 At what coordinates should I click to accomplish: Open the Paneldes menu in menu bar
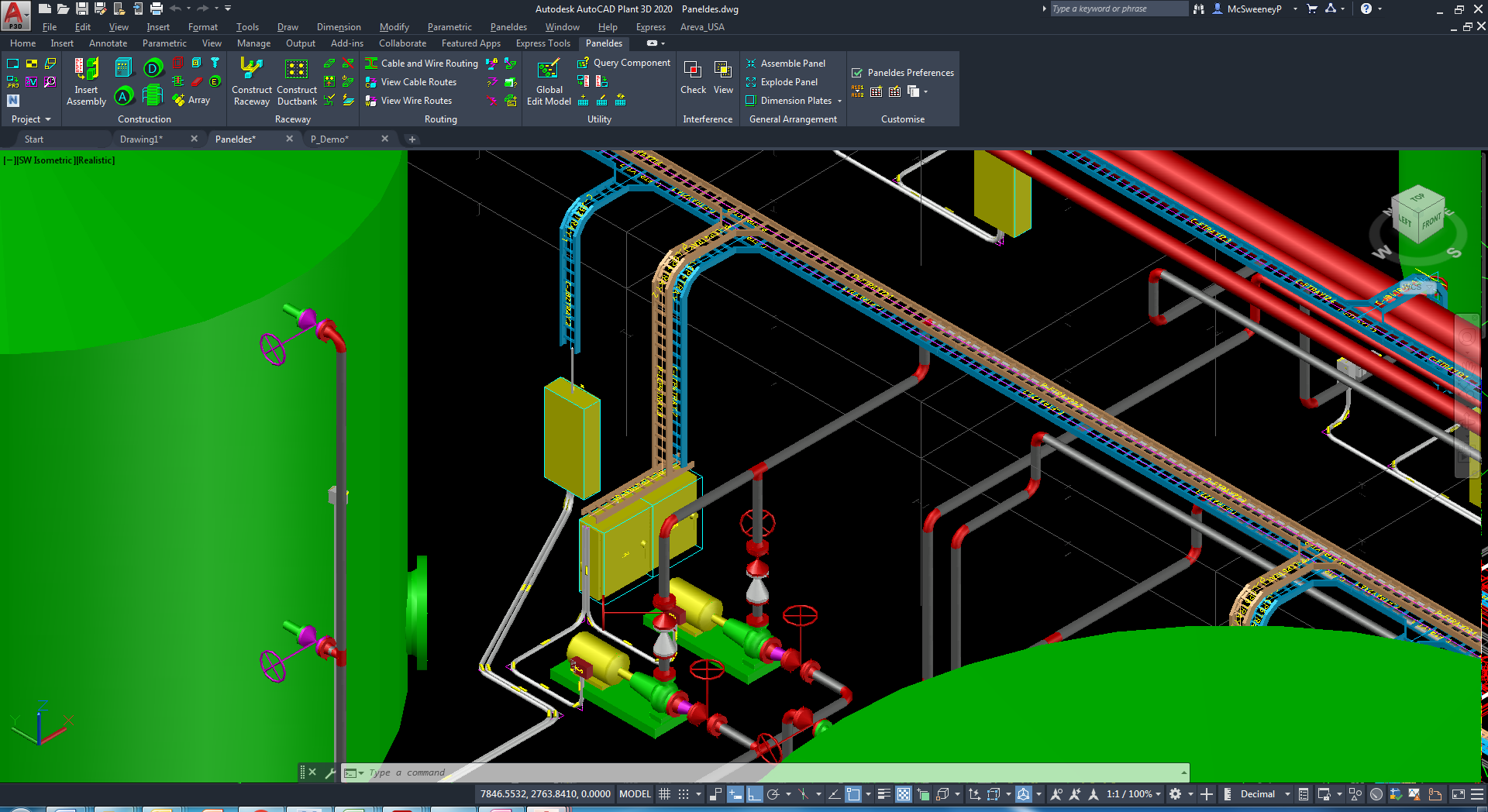point(508,27)
